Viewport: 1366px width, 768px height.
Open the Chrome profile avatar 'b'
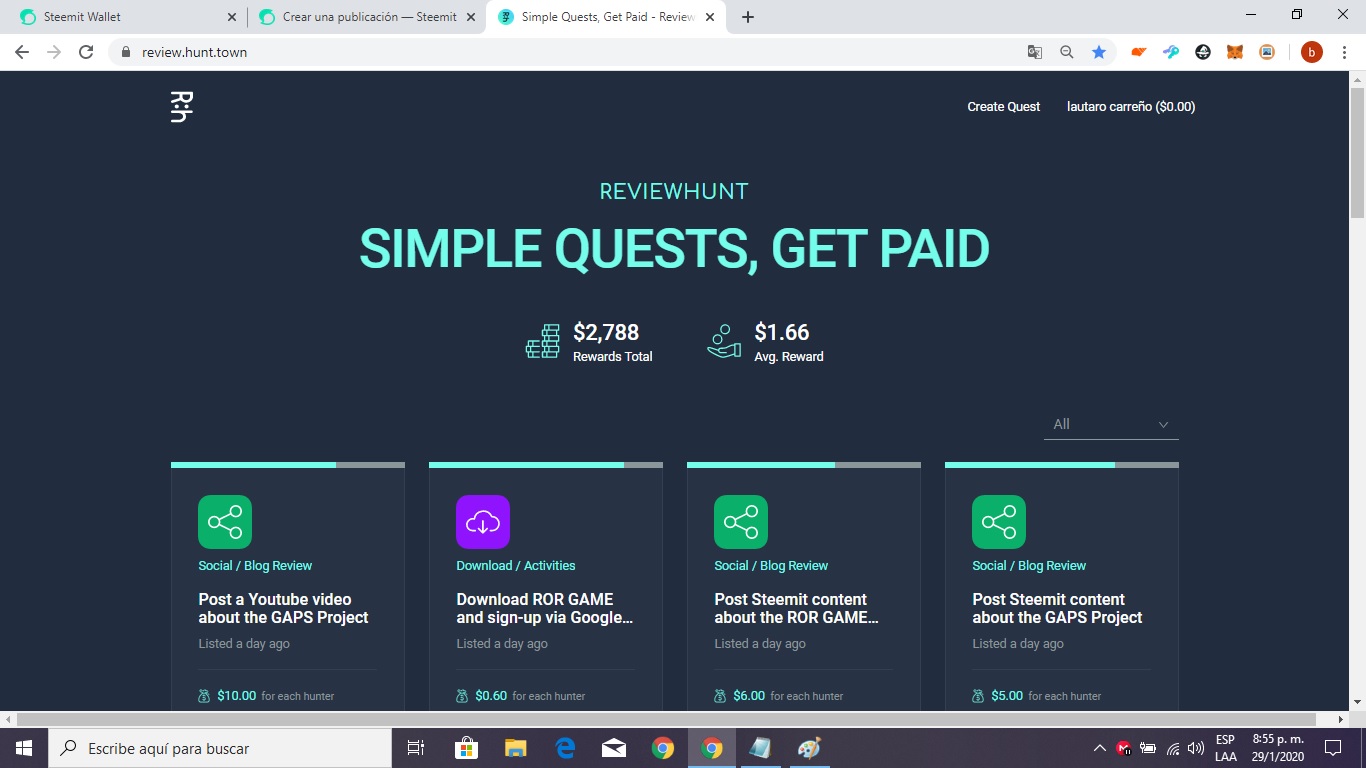1311,52
